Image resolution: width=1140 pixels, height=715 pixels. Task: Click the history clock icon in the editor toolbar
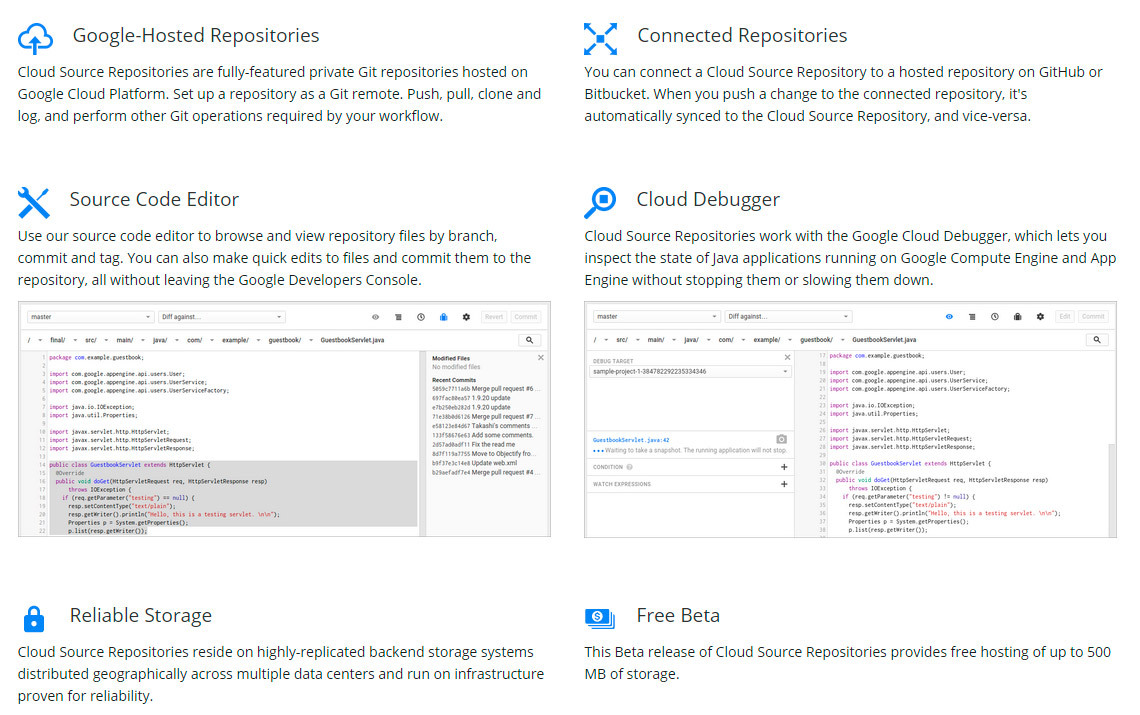pos(421,317)
